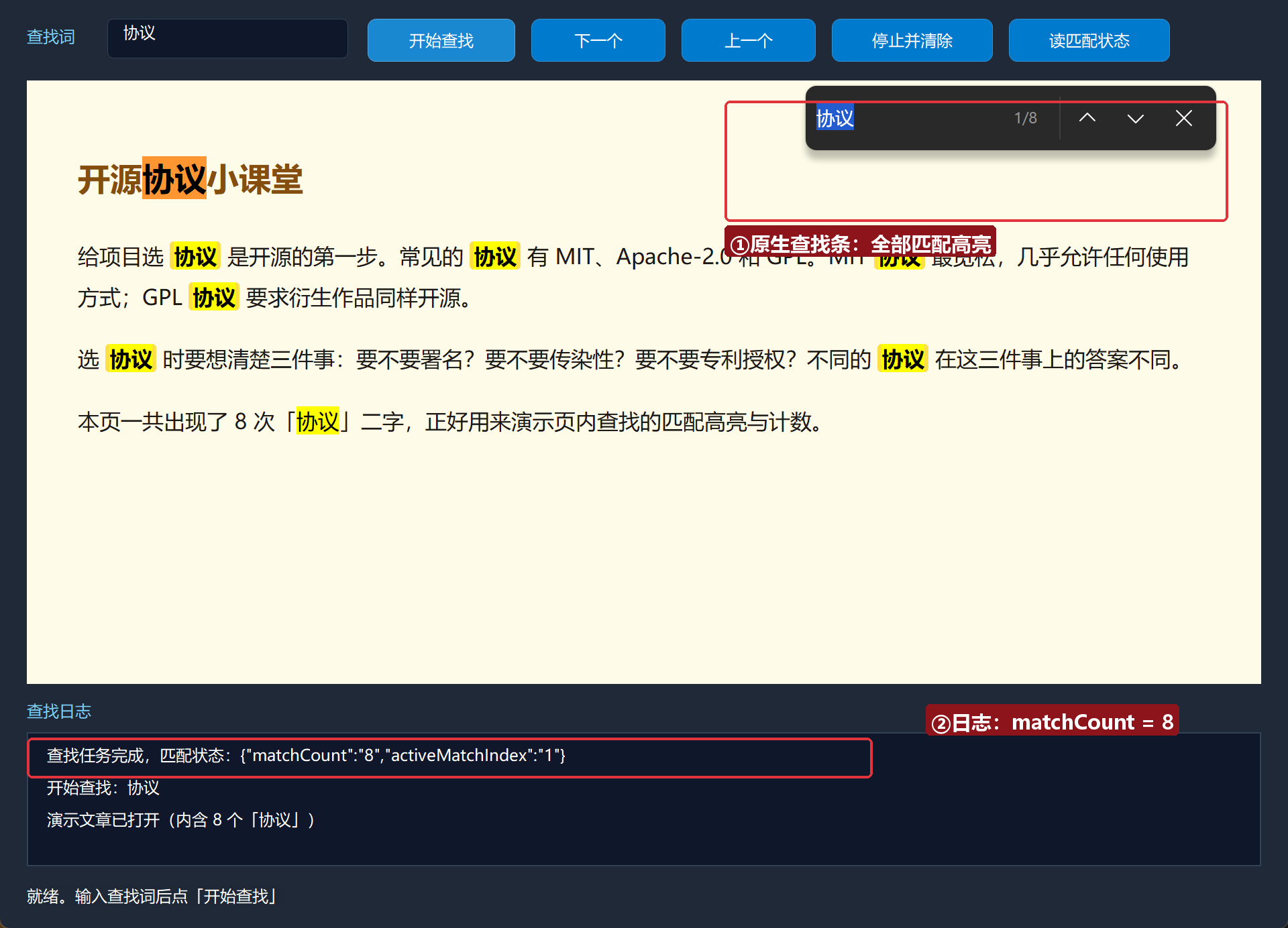Click the highlighted 协议 after 常见的
The width and height of the screenshot is (1288, 928).
pyautogui.click(x=495, y=256)
